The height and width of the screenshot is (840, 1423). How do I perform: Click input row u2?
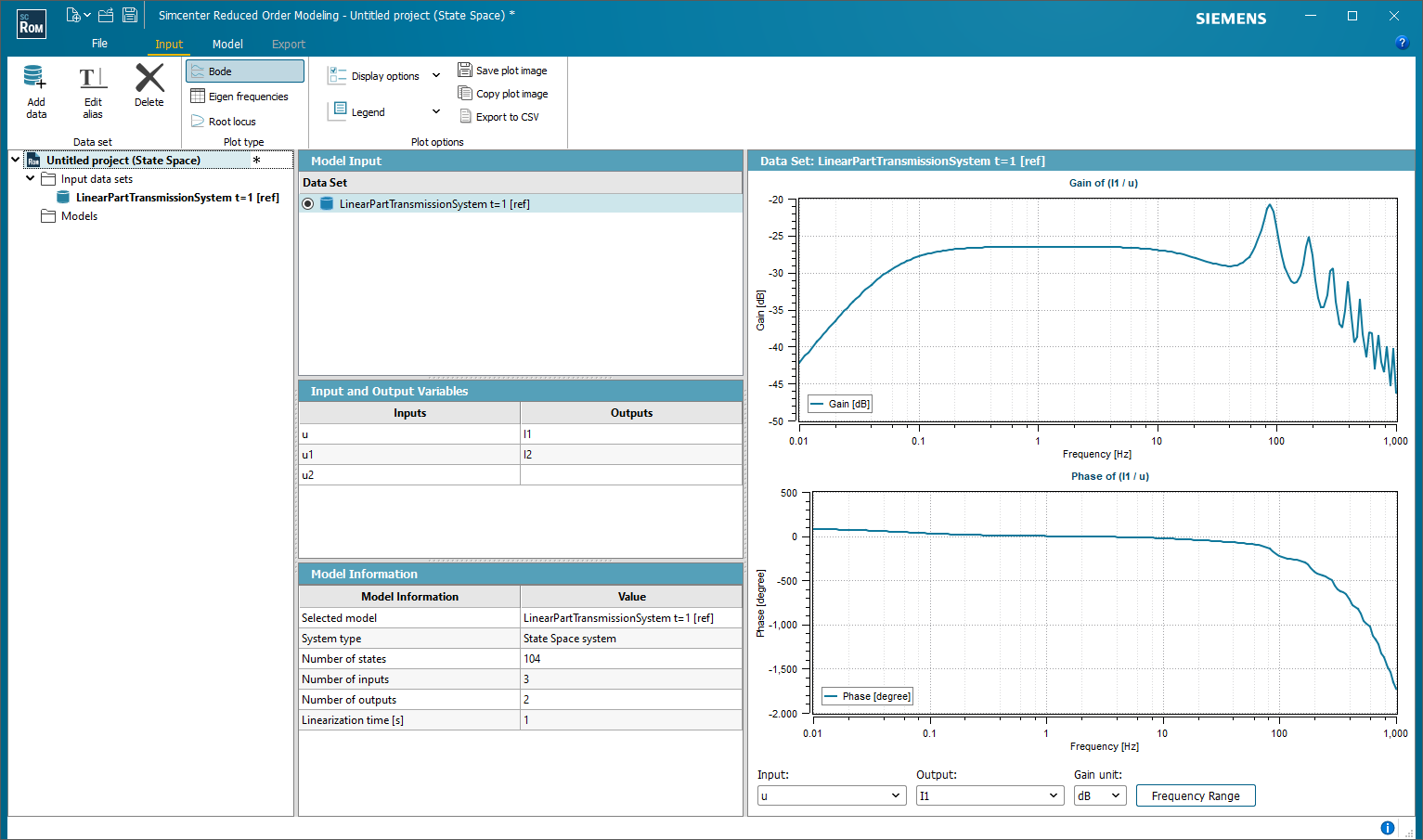point(409,475)
